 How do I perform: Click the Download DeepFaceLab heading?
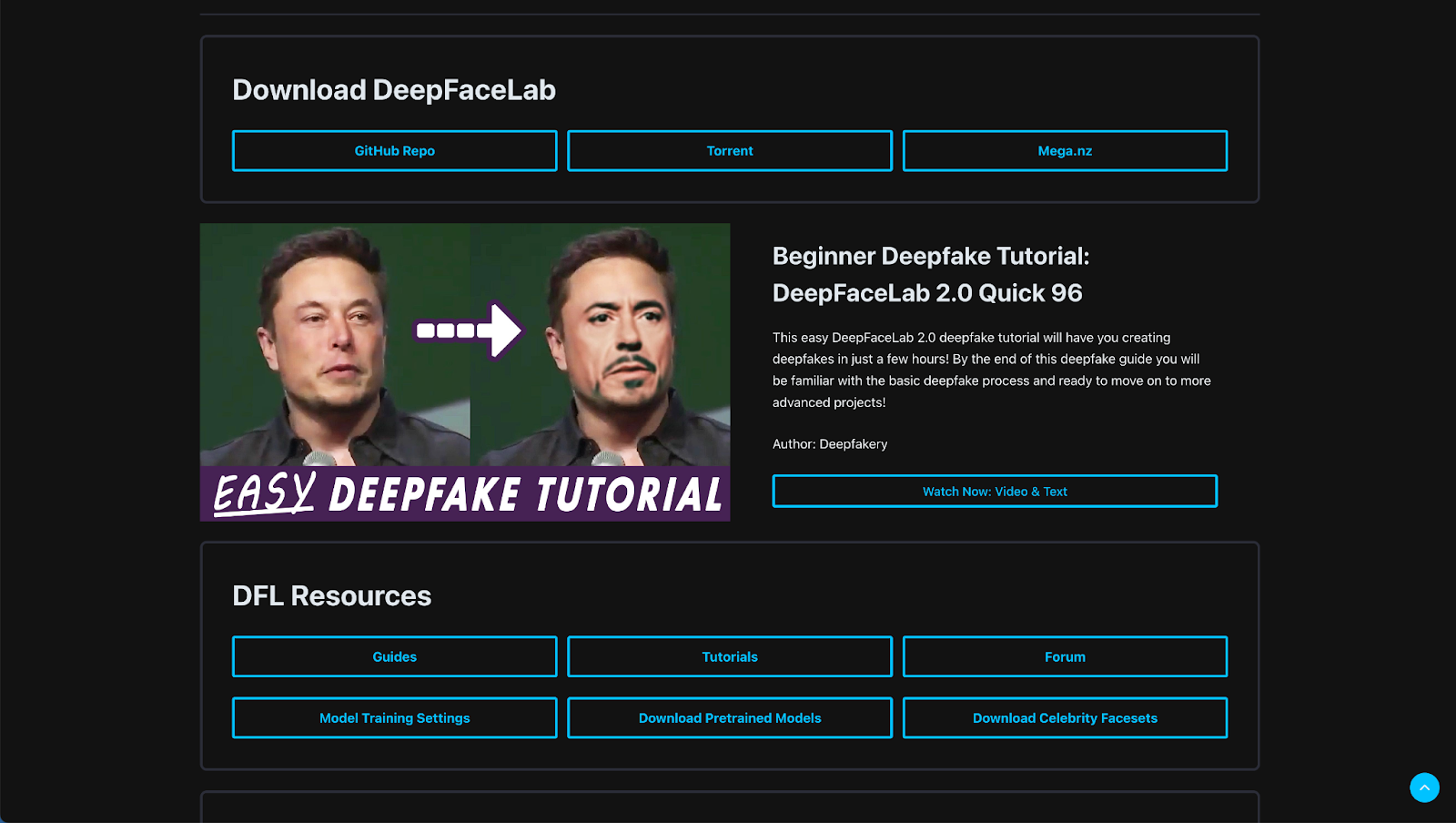click(394, 90)
